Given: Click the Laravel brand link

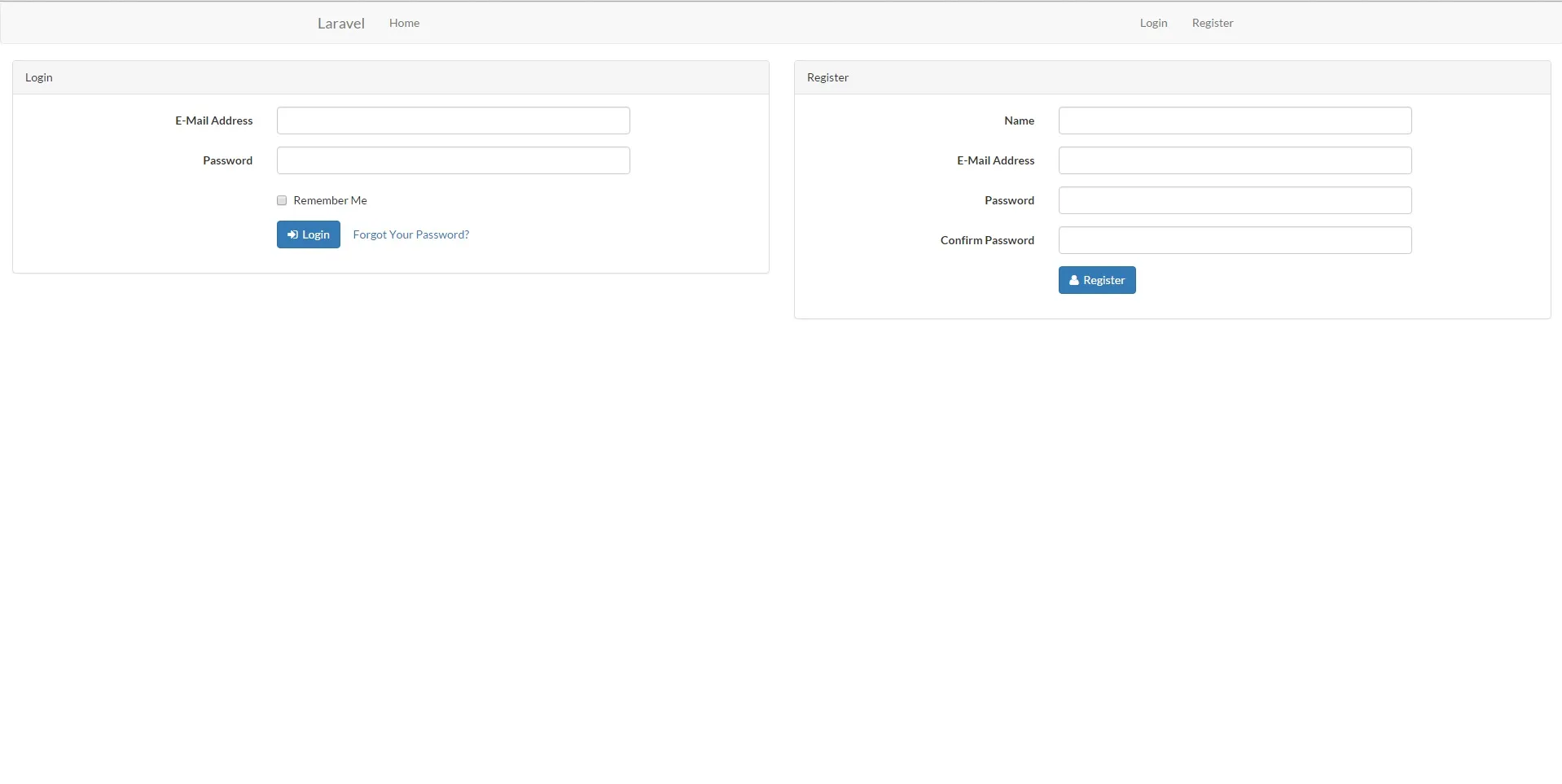Looking at the screenshot, I should (x=340, y=24).
